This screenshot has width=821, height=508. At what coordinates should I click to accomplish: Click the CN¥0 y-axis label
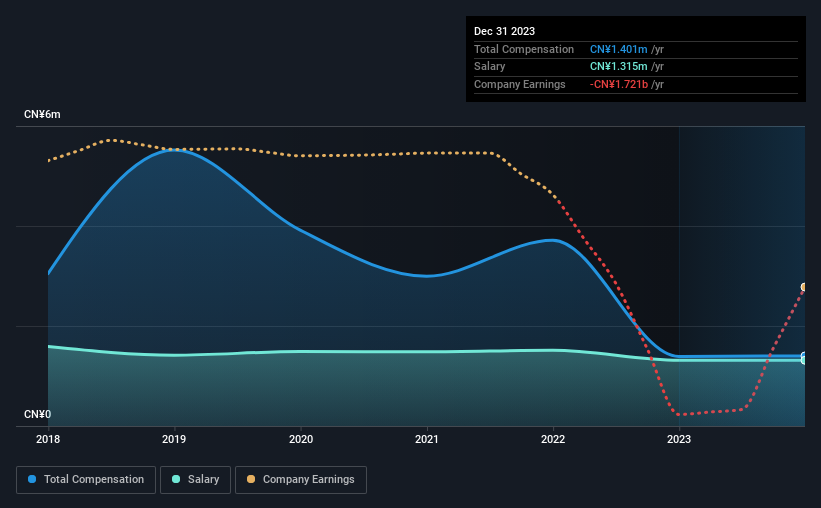tap(38, 414)
